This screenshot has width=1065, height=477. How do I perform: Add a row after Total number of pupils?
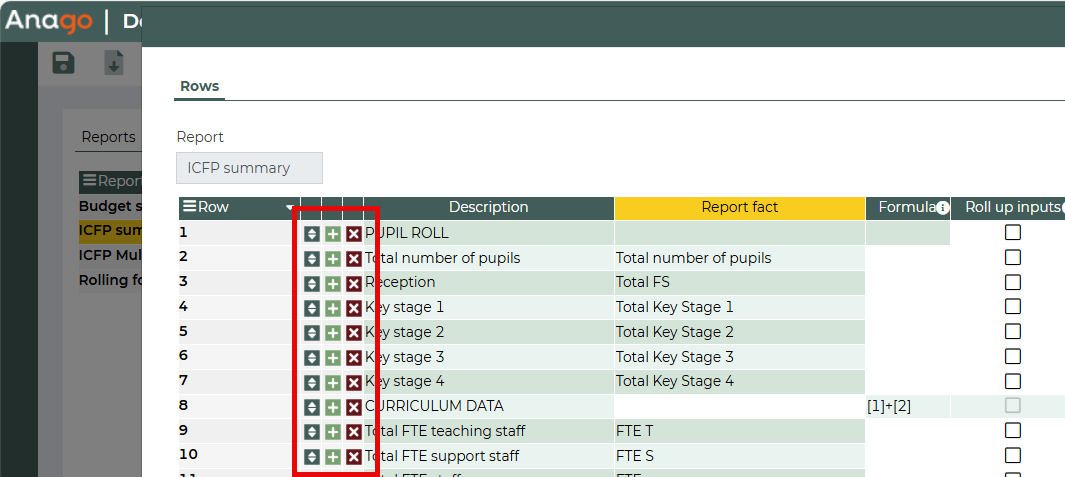coord(333,259)
